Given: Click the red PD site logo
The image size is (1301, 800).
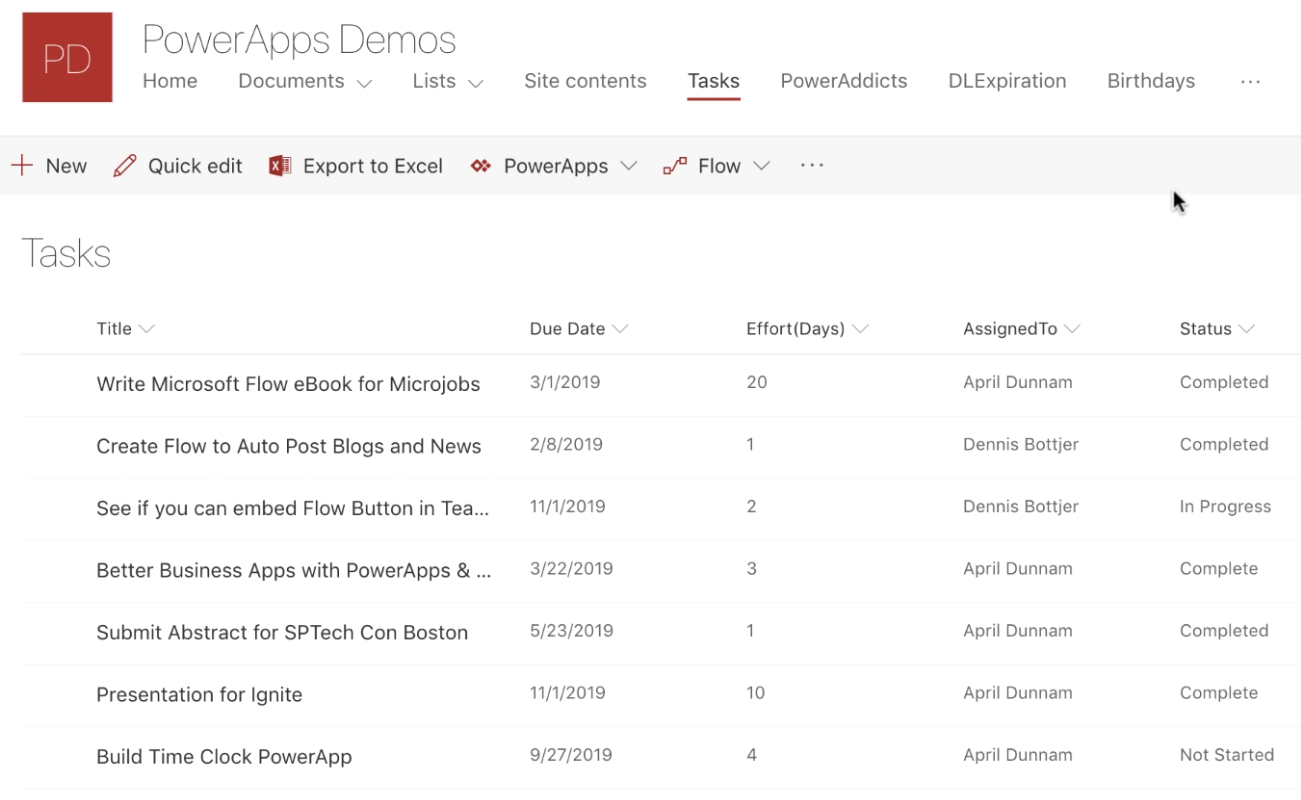Looking at the screenshot, I should [x=67, y=57].
